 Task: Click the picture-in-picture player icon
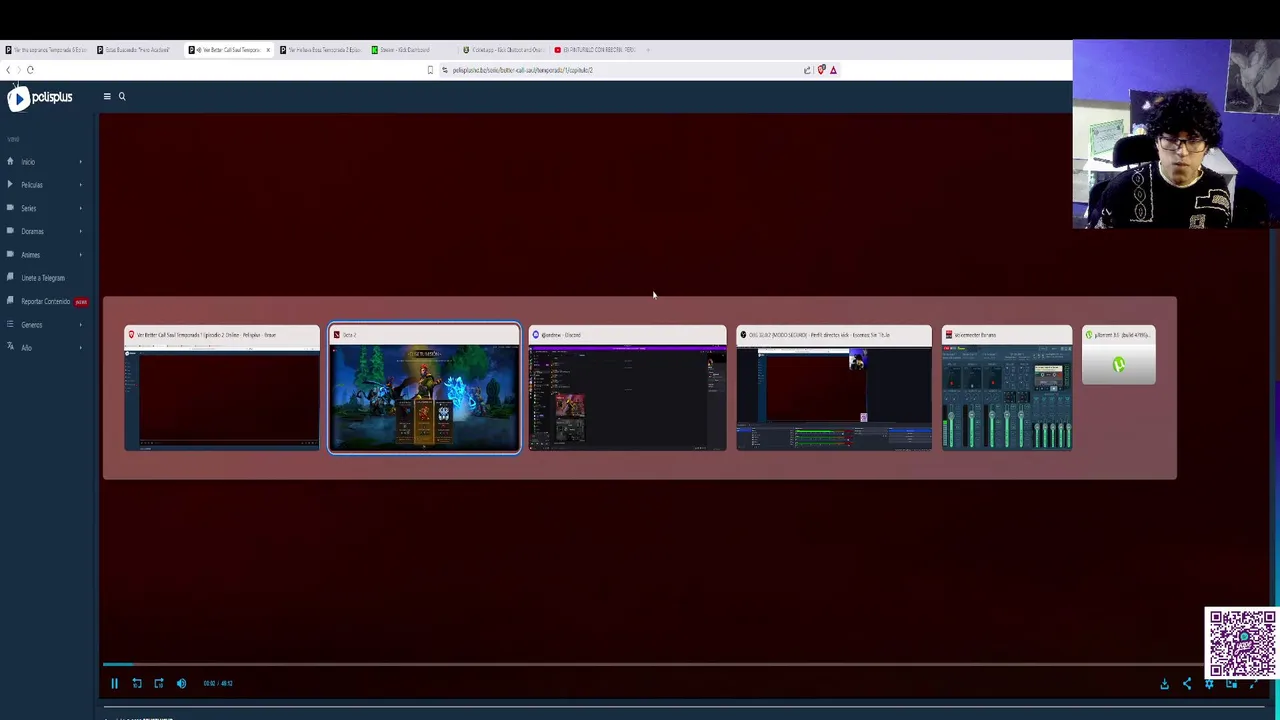(1231, 684)
